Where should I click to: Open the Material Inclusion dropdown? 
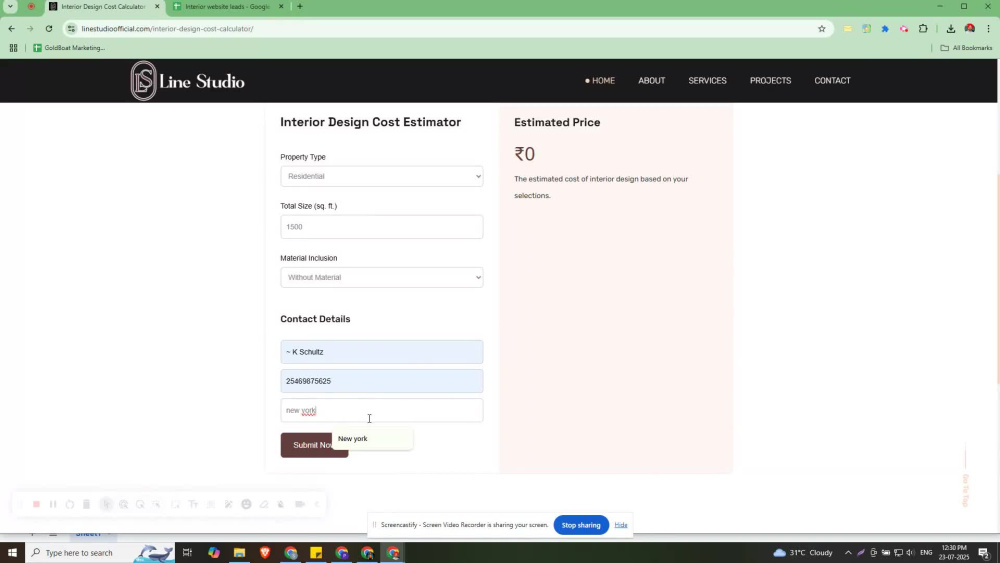381,277
